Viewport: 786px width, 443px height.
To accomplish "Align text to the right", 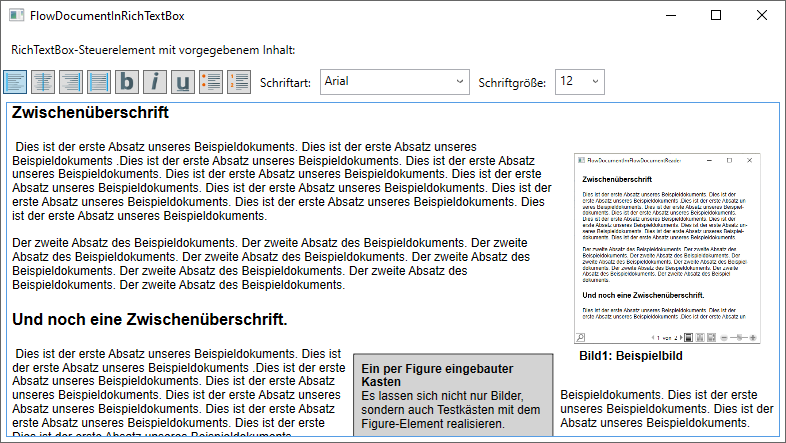I will click(x=71, y=82).
